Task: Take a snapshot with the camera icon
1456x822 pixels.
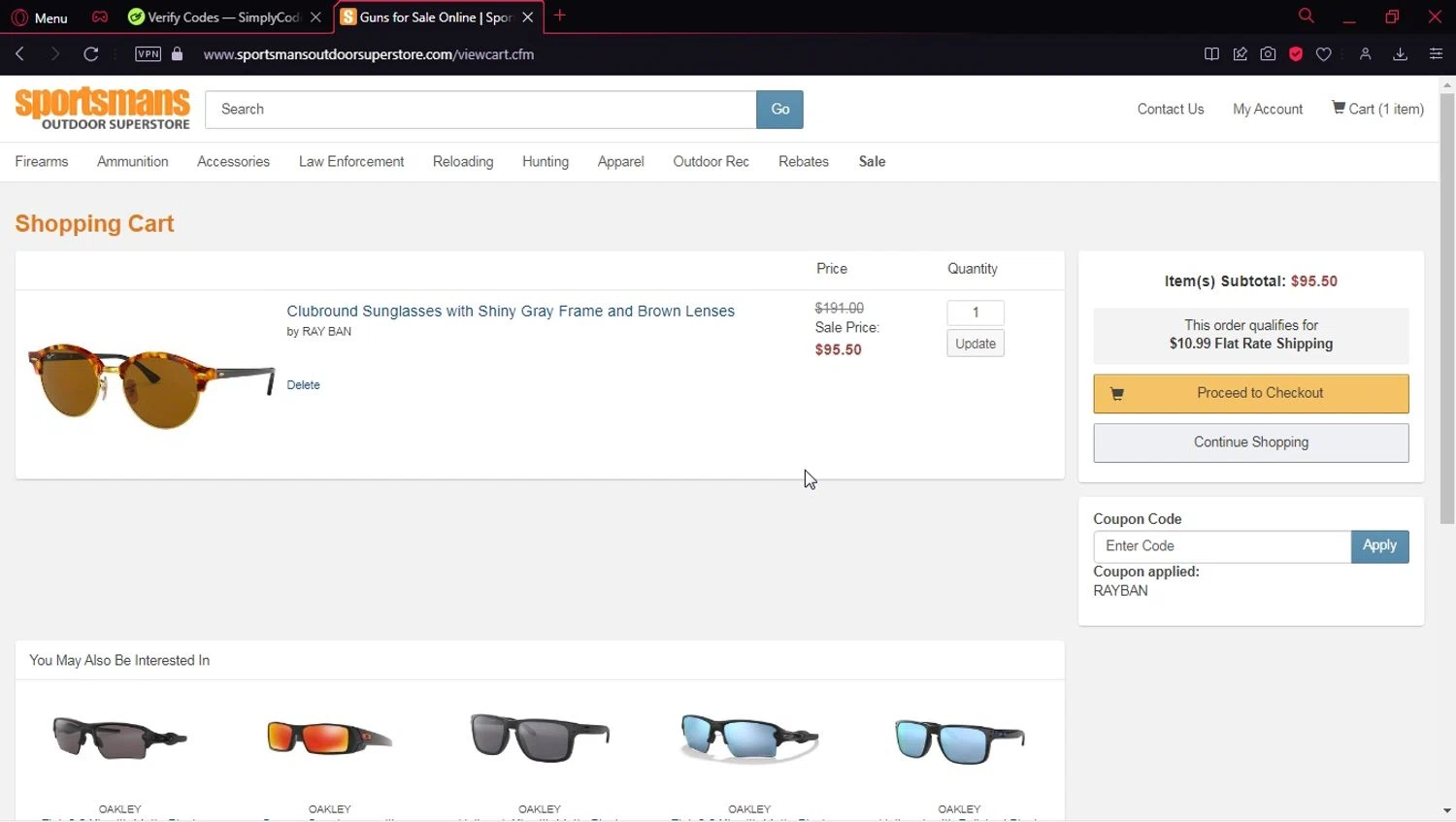Action: pos(1268,54)
